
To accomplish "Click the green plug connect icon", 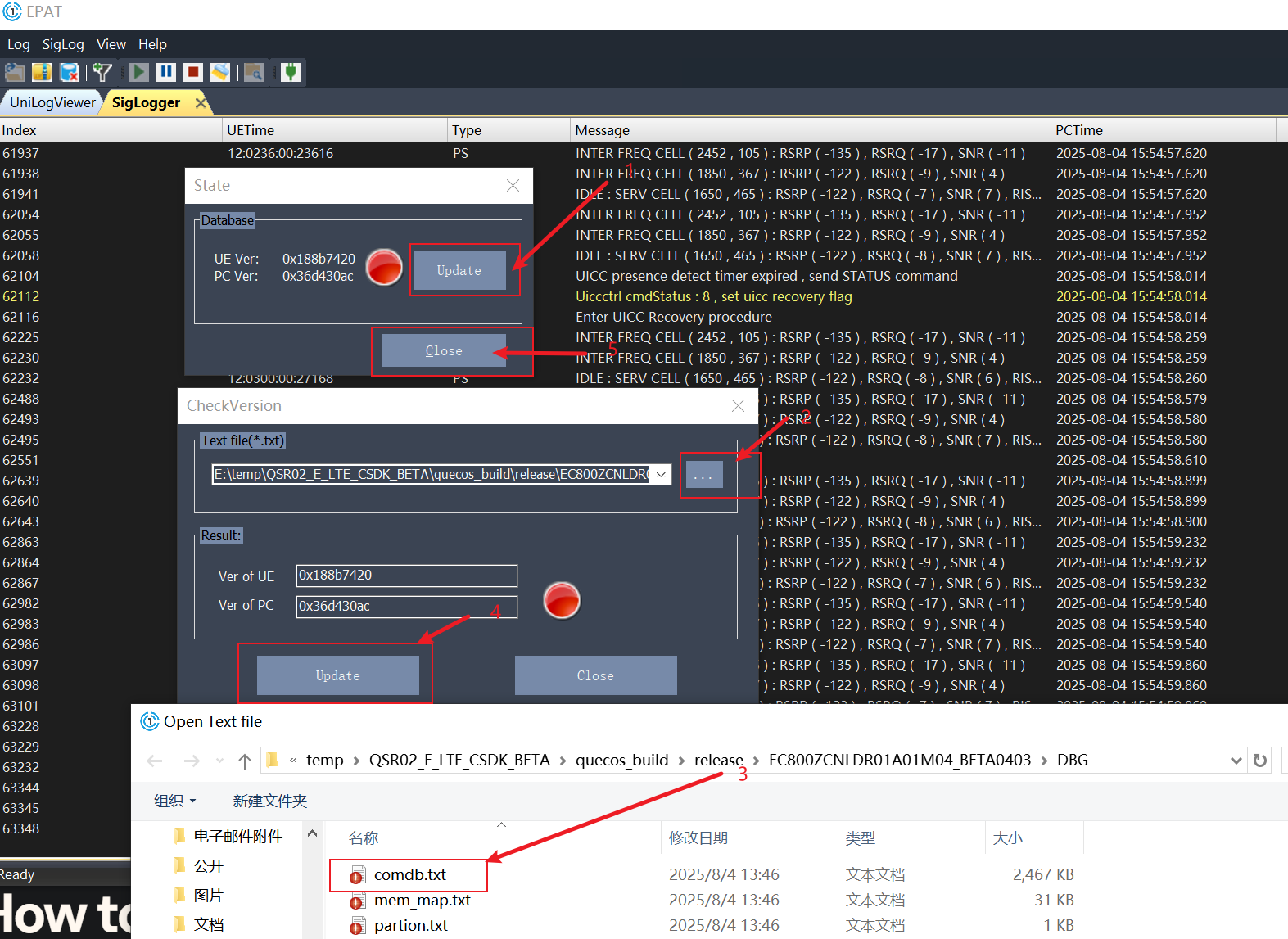I will coord(291,72).
